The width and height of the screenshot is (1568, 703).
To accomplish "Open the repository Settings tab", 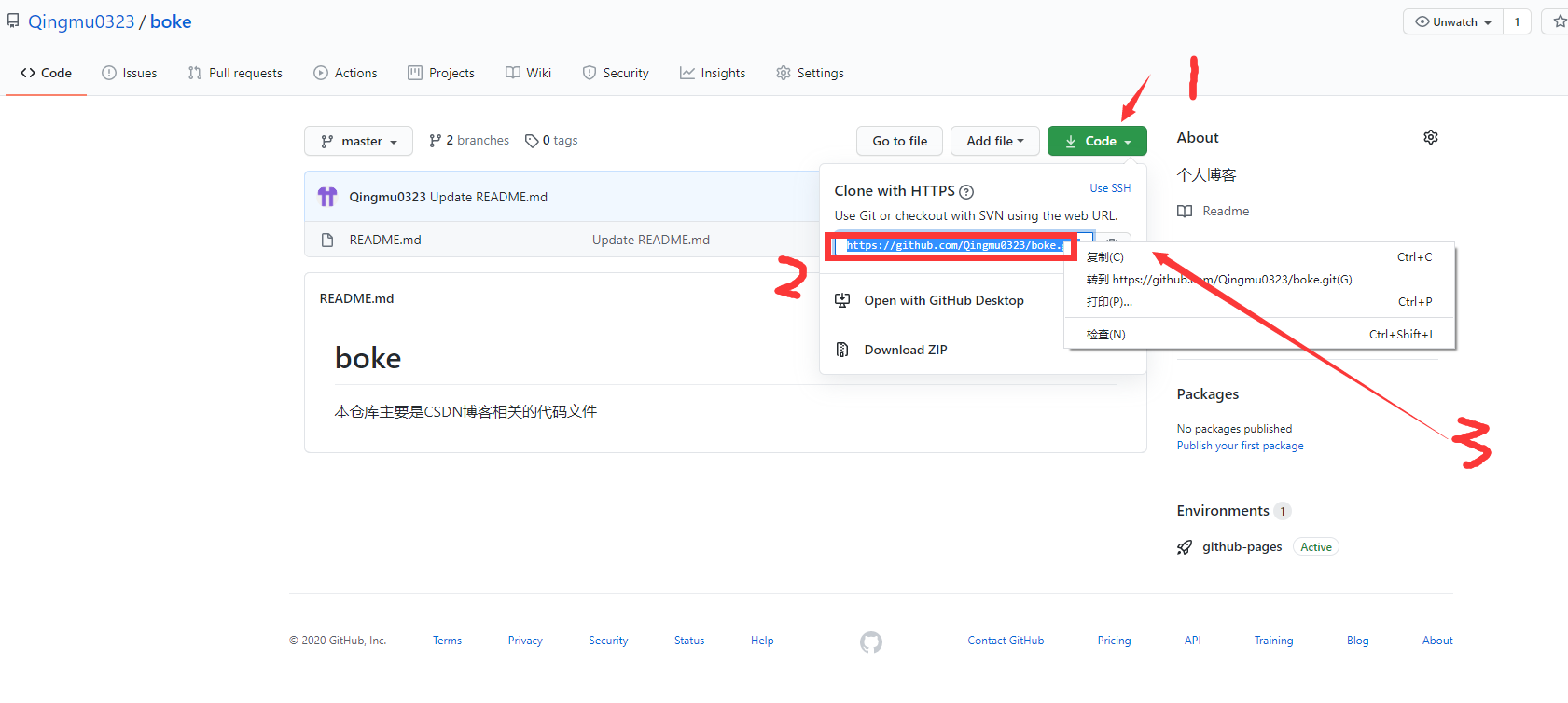I will tap(810, 73).
